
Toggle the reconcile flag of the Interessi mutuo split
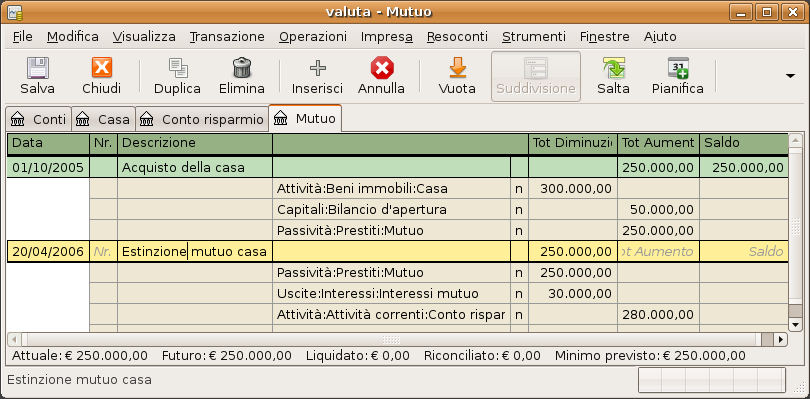pos(519,294)
